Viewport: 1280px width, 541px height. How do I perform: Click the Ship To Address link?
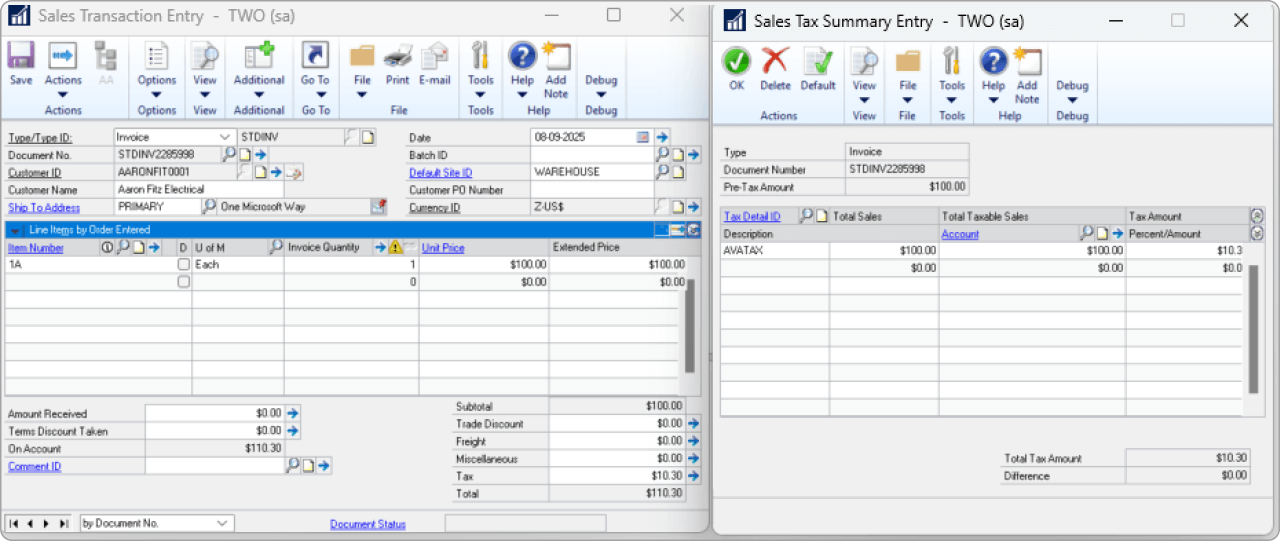coord(44,207)
